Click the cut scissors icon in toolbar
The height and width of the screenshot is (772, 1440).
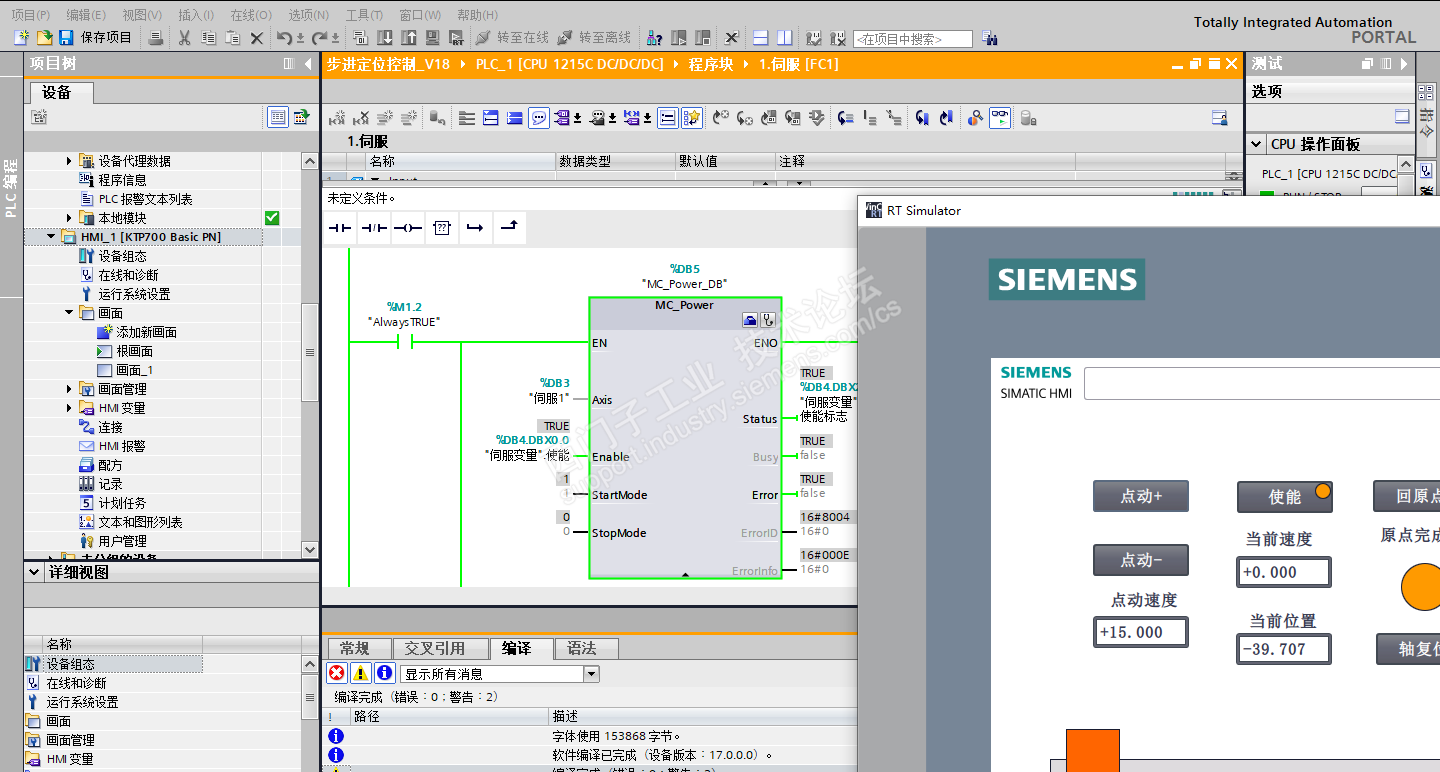pyautogui.click(x=184, y=38)
